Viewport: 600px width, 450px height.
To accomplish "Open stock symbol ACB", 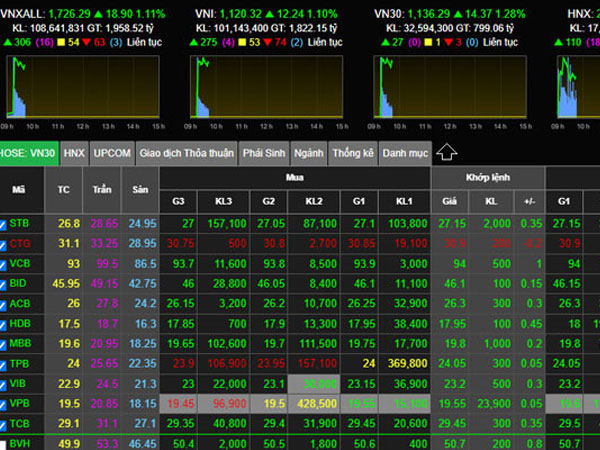I will (20, 303).
